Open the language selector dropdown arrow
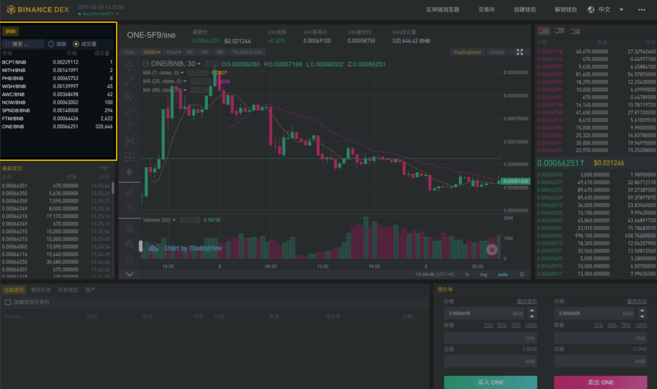The image size is (657, 389). [621, 10]
